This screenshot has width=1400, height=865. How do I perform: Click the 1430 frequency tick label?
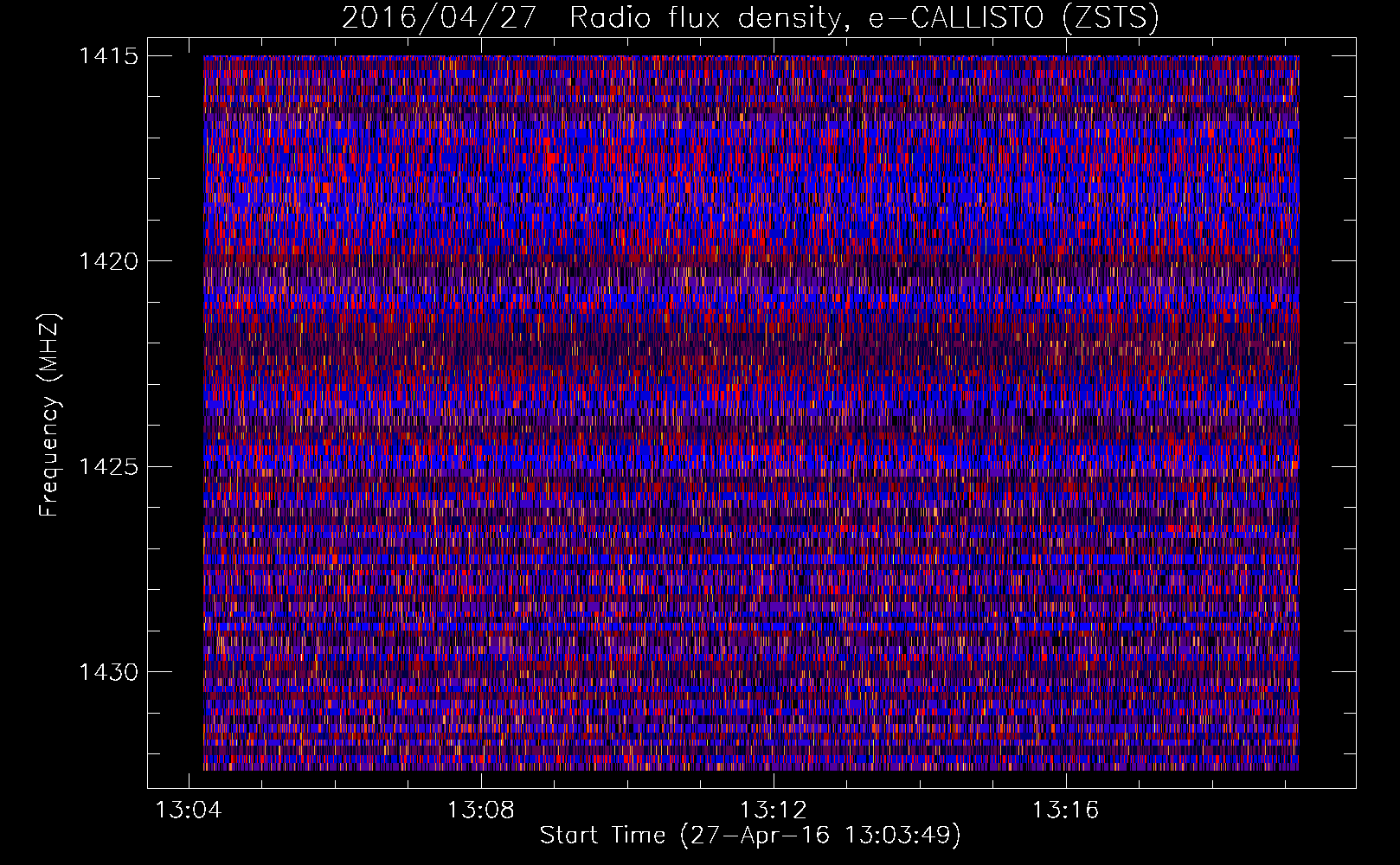tap(109, 672)
